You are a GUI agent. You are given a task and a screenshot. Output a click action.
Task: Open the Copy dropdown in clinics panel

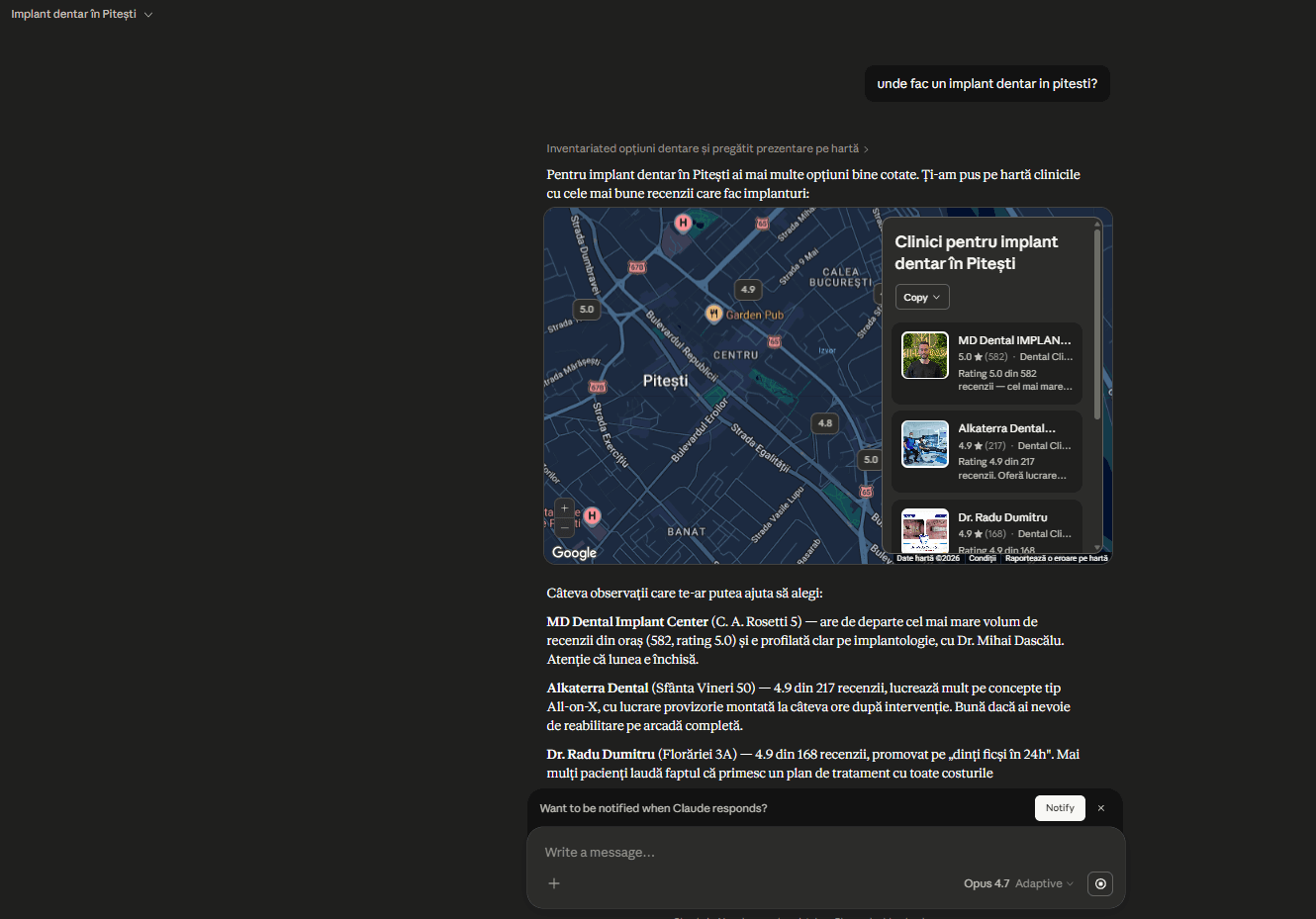click(922, 297)
